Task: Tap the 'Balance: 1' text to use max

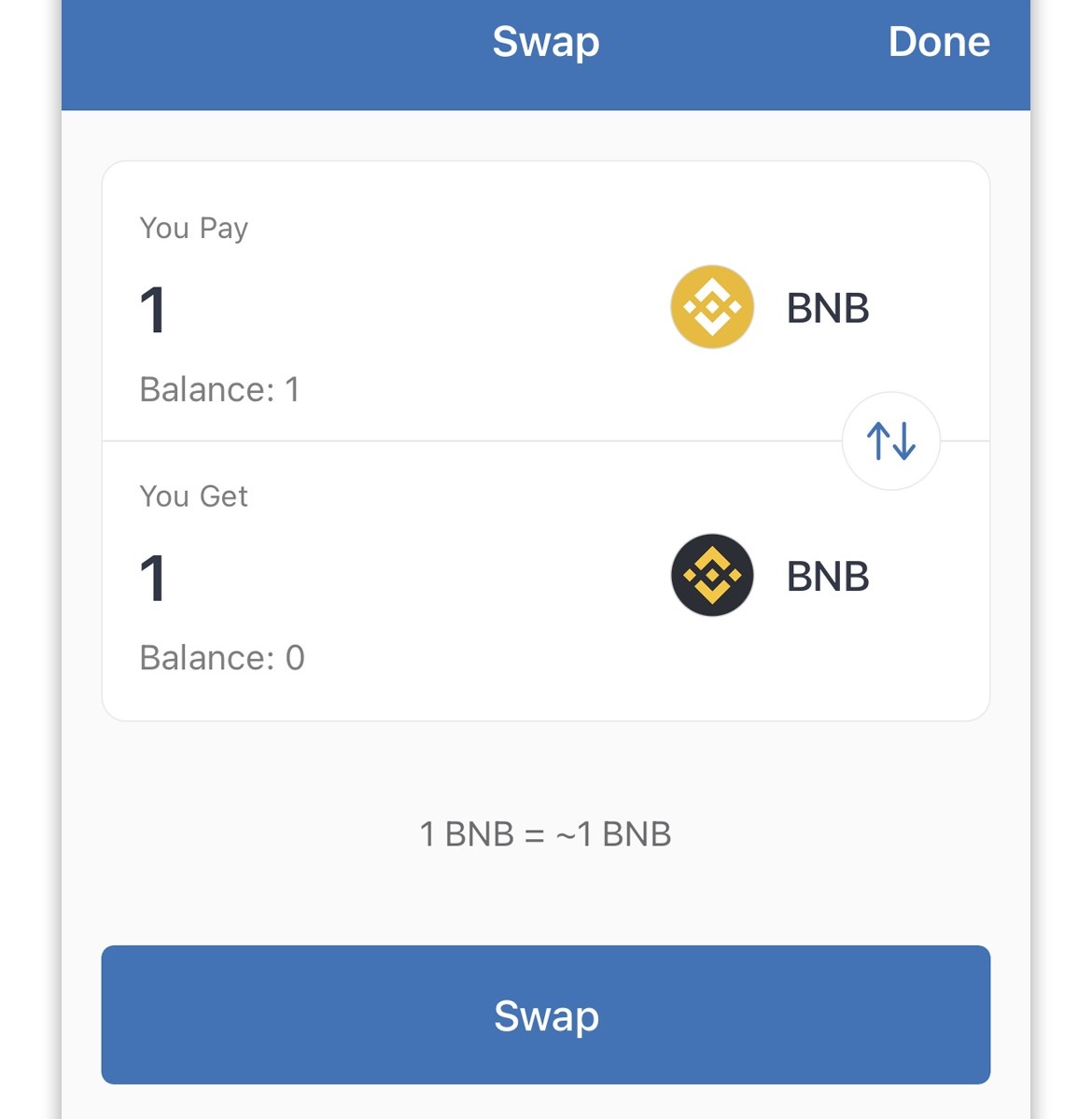Action: [x=219, y=389]
